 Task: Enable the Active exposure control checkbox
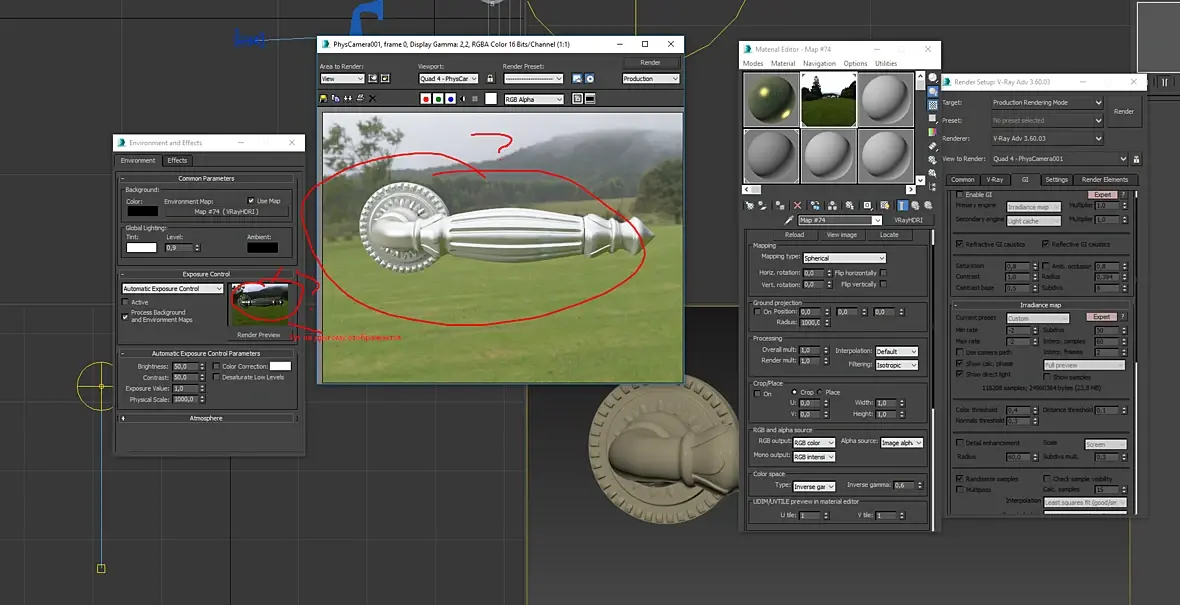tap(126, 302)
